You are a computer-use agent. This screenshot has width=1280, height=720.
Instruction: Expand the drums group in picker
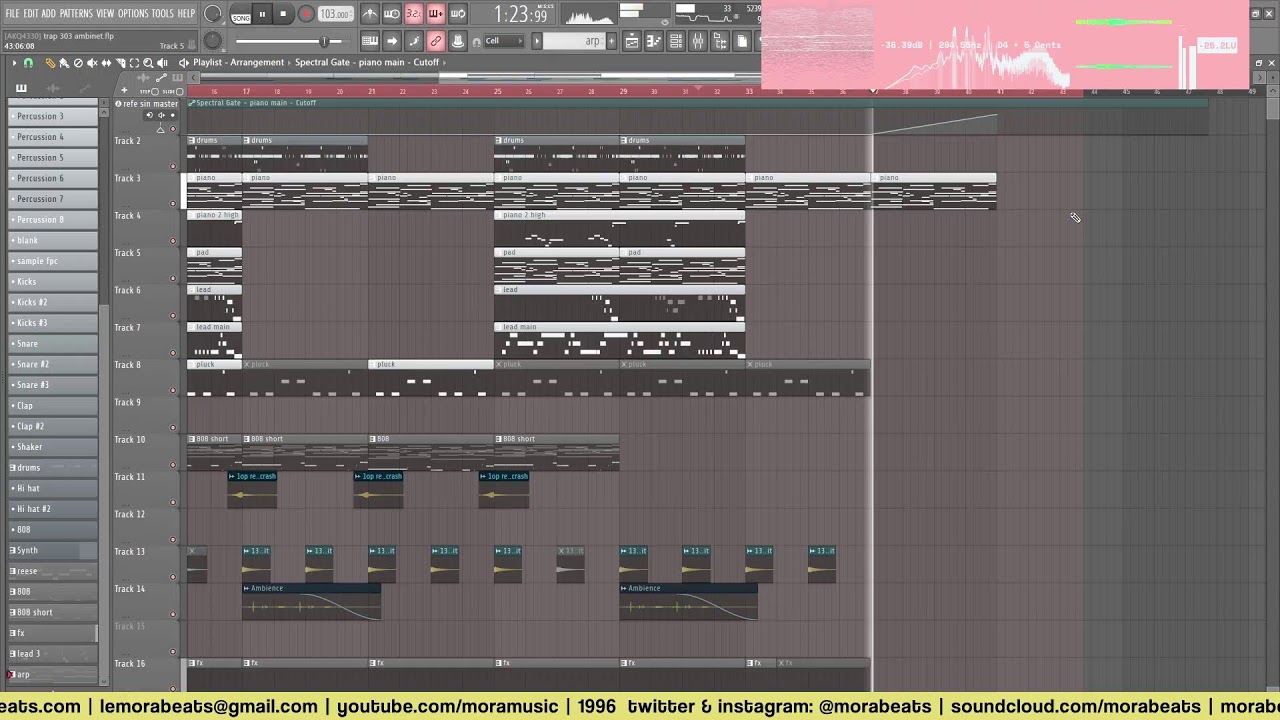(13, 468)
